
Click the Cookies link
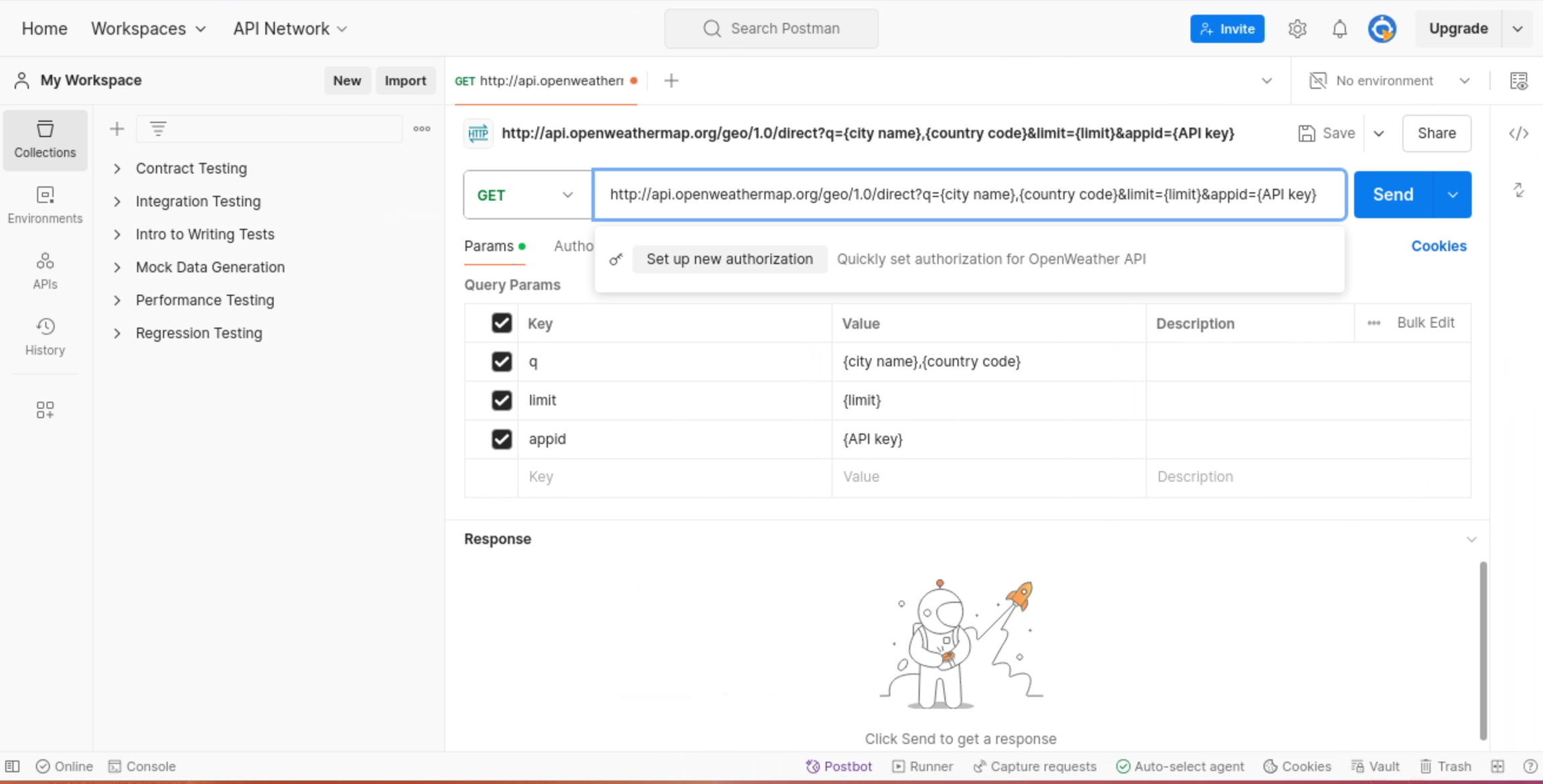[x=1439, y=246]
